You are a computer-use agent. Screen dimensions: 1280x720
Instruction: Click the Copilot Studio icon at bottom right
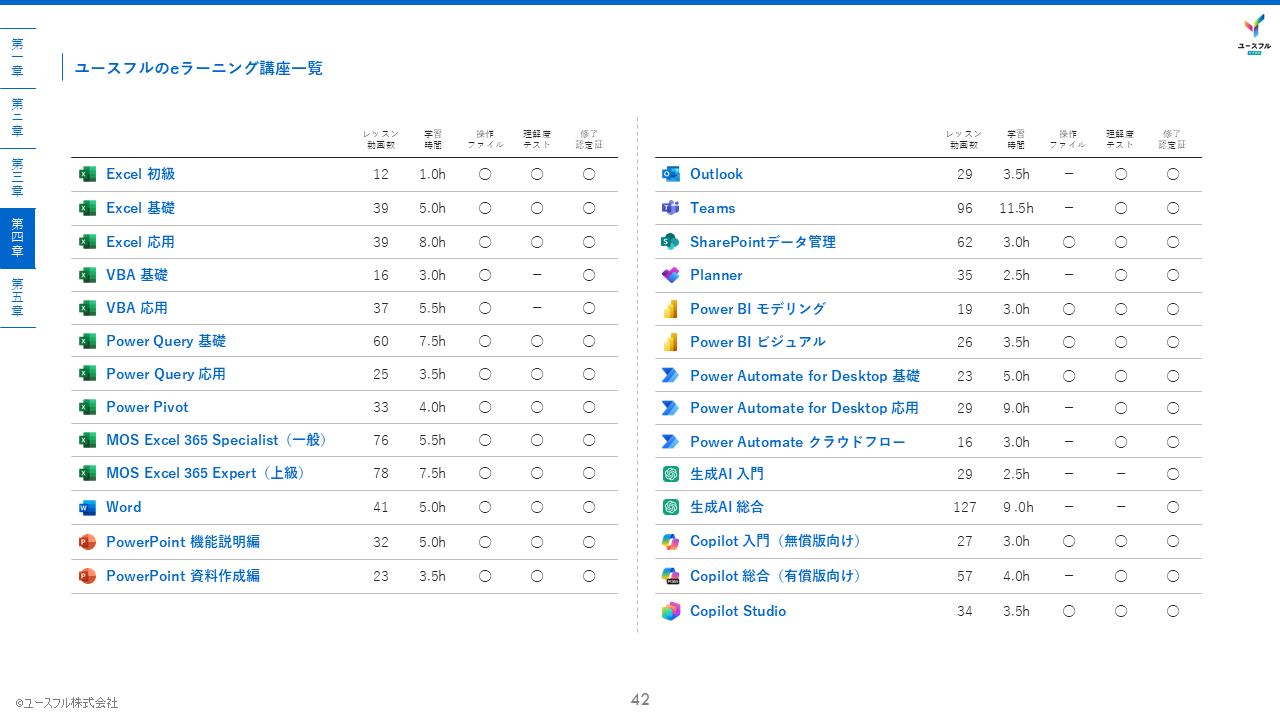[670, 611]
